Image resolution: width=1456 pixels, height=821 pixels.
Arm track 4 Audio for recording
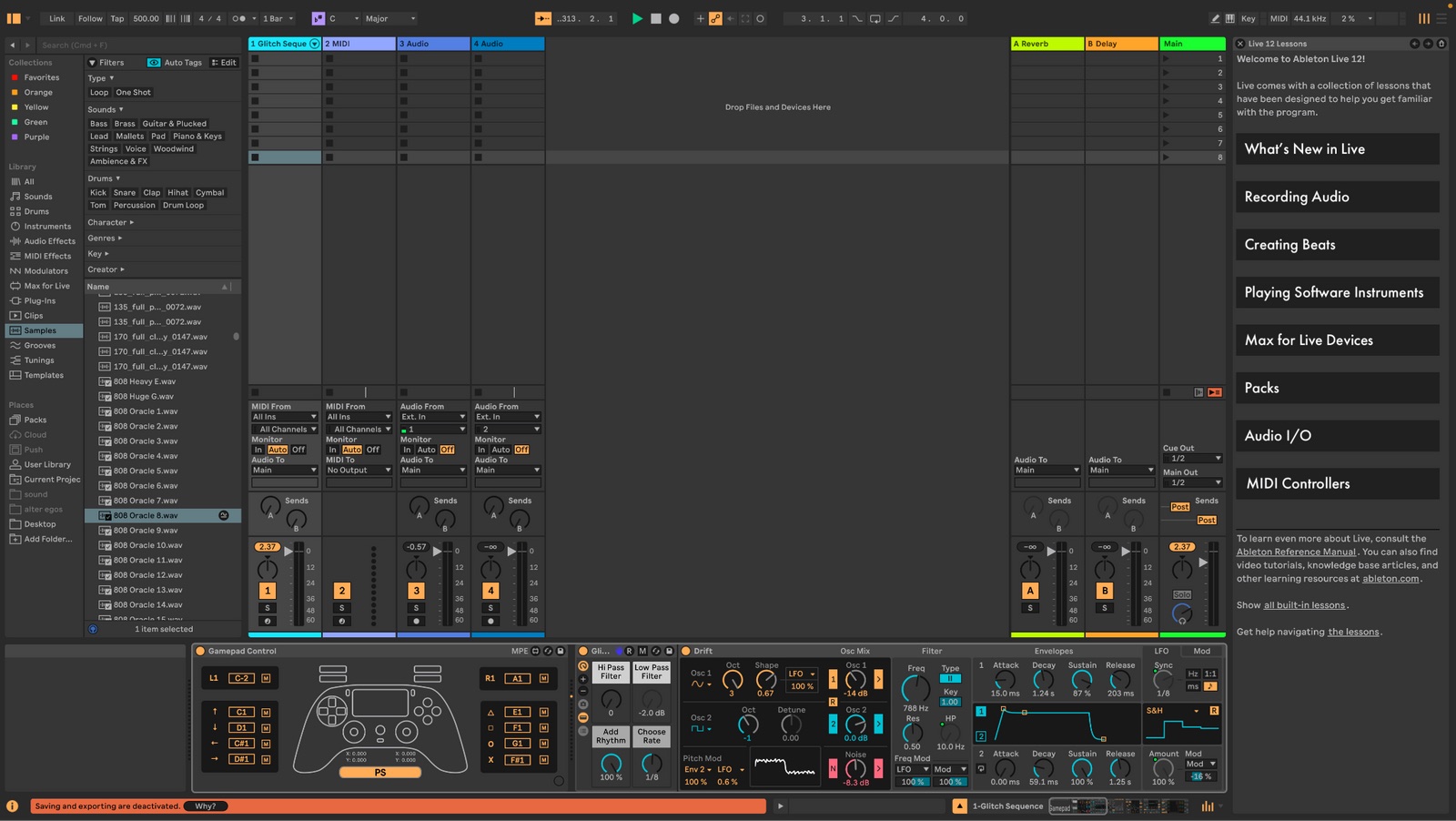(x=490, y=622)
